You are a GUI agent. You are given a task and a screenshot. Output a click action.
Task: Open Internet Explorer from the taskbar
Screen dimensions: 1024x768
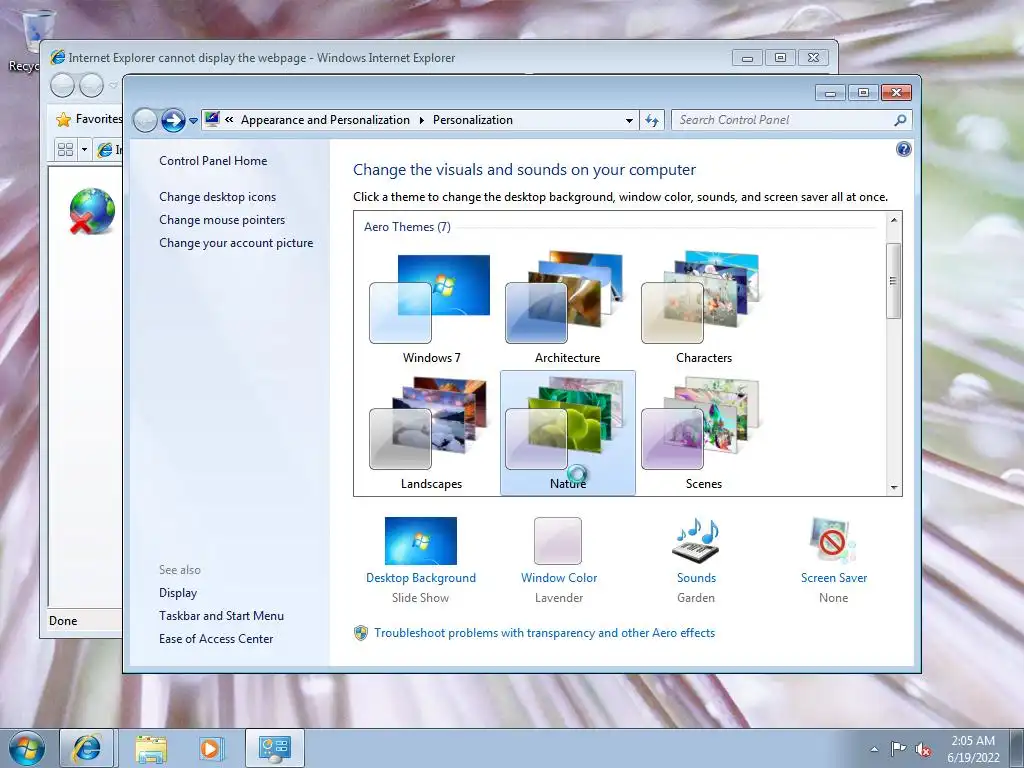pyautogui.click(x=87, y=748)
